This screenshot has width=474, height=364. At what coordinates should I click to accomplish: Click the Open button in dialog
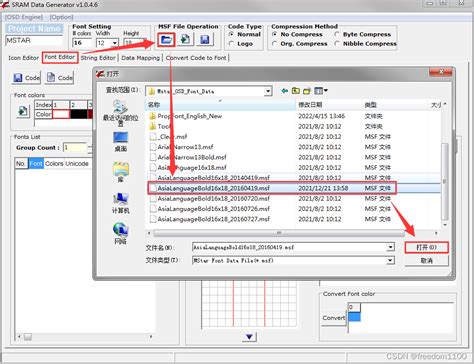click(x=426, y=247)
